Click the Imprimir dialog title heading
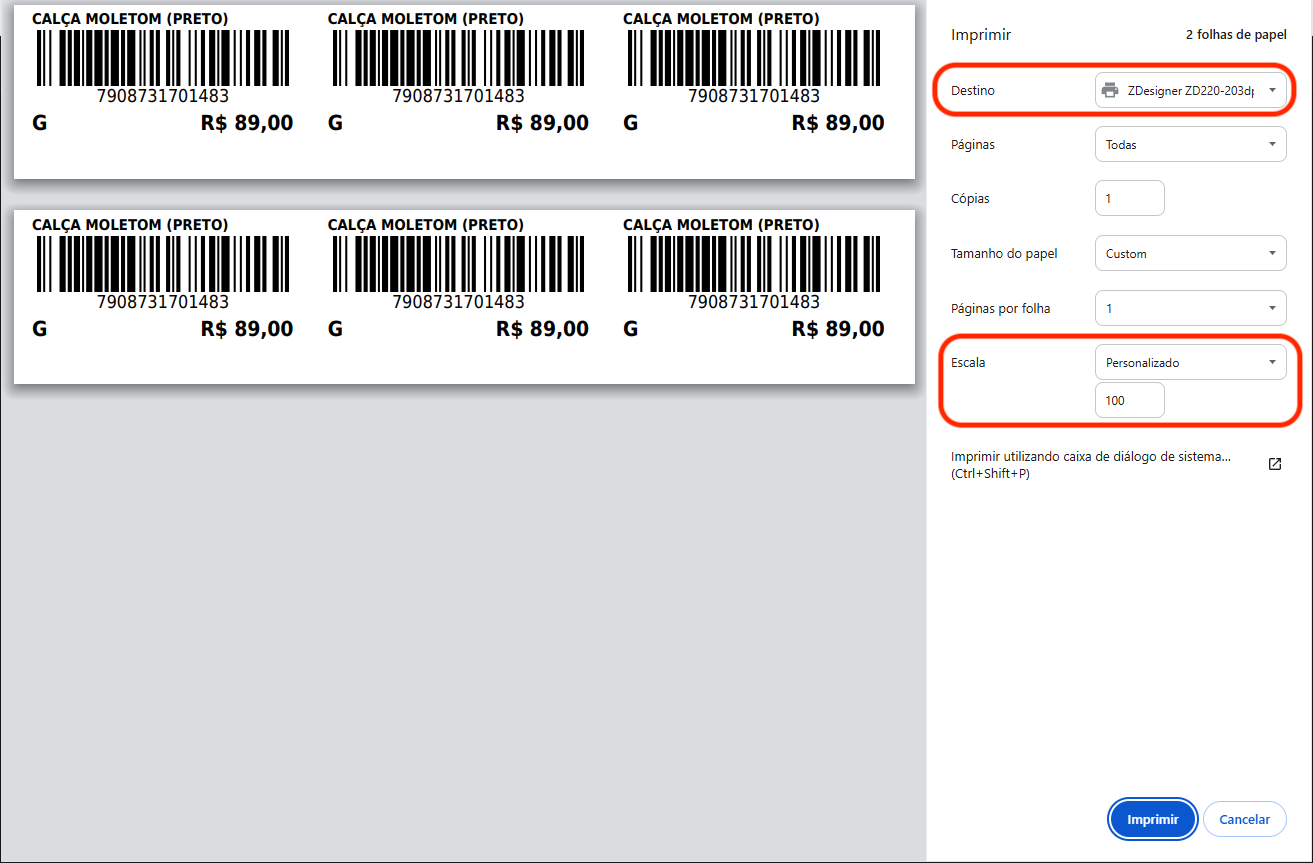The height and width of the screenshot is (863, 1313). (981, 35)
